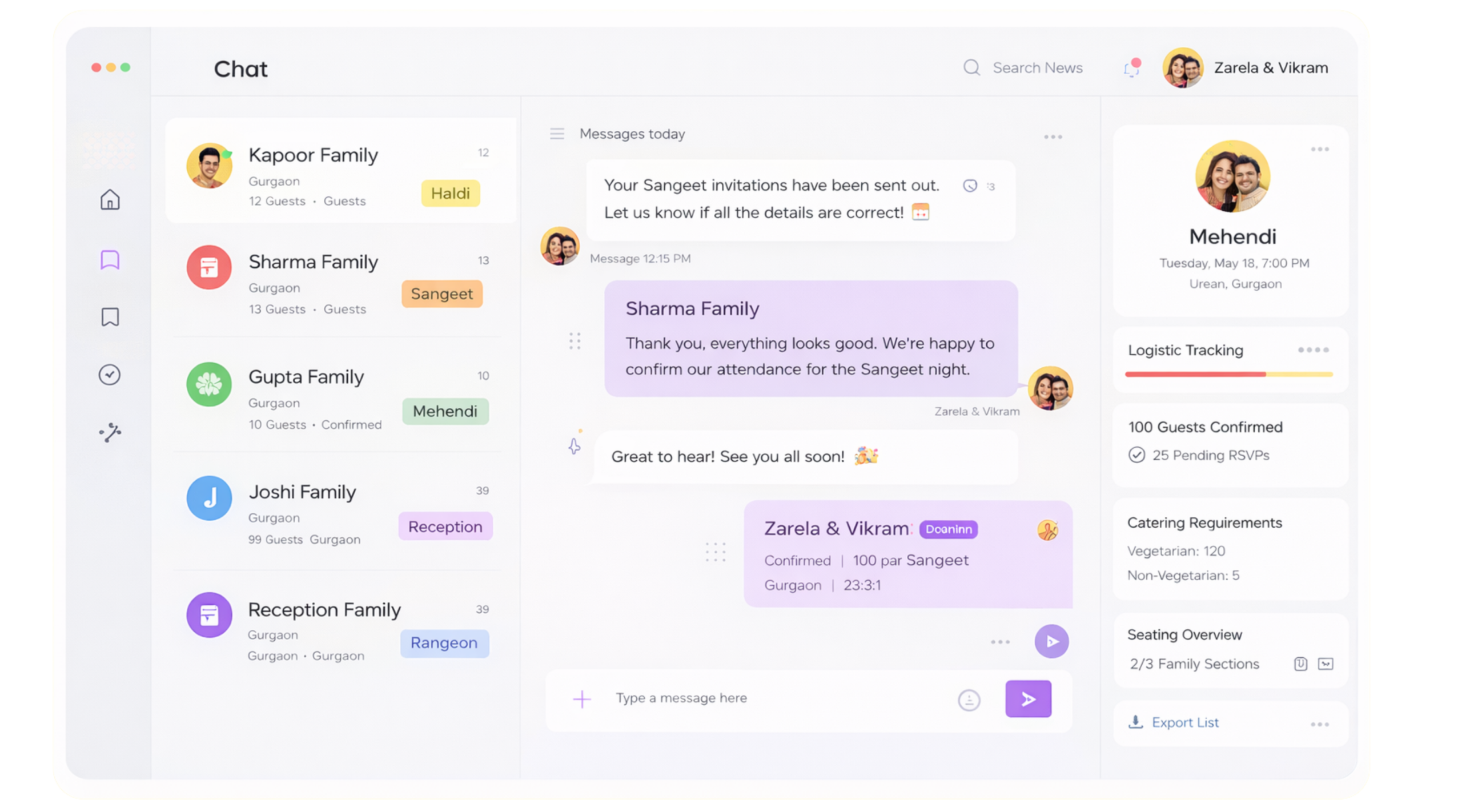Click the Search News field
This screenshot has height=812, width=1462.
coord(1037,68)
